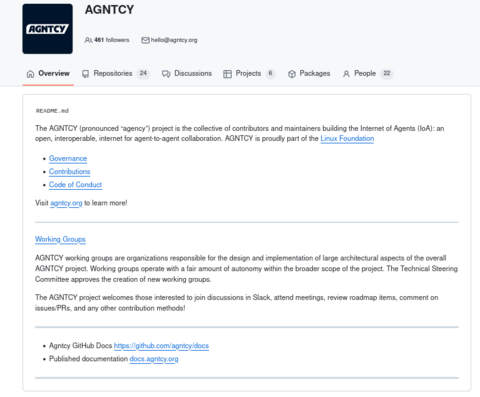Click the Repositories book icon
The width and height of the screenshot is (480, 397).
pyautogui.click(x=86, y=74)
